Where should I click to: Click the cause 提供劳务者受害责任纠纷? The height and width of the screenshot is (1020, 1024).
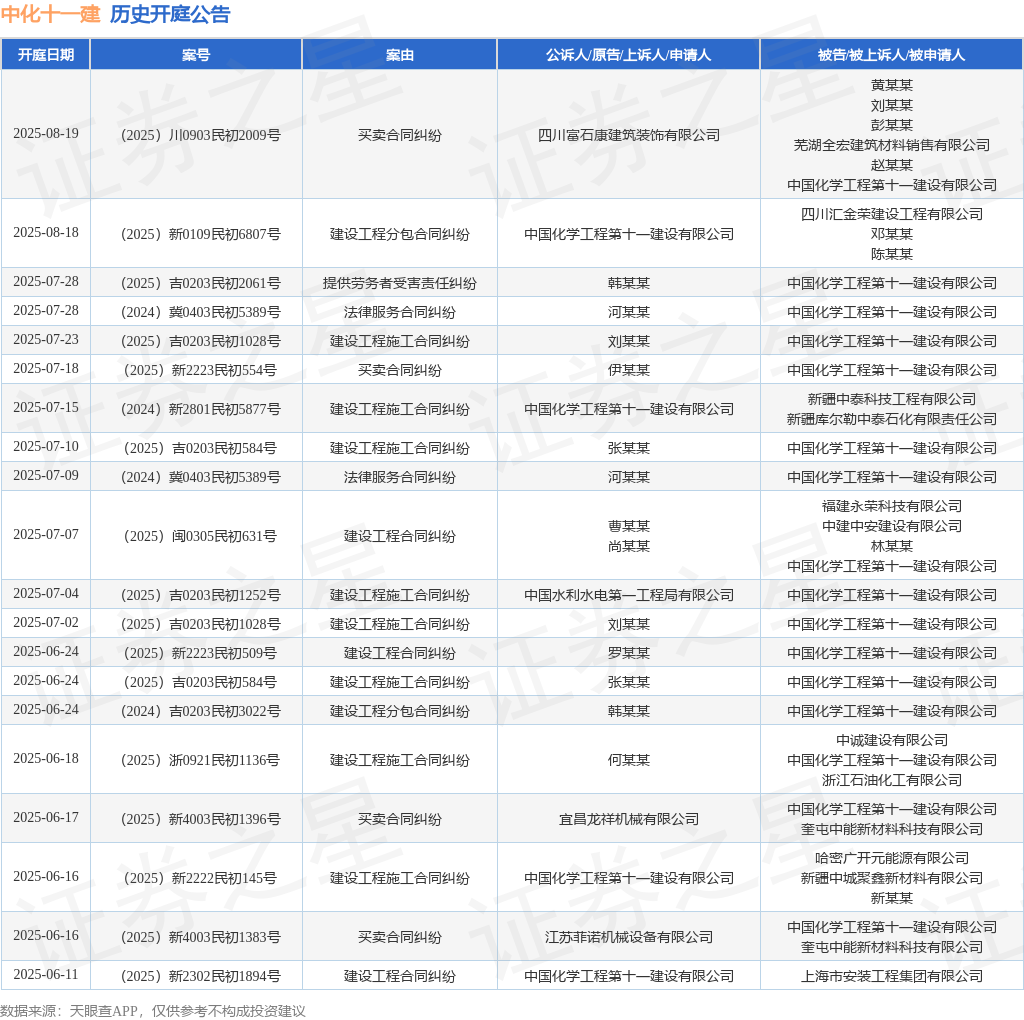(x=400, y=283)
